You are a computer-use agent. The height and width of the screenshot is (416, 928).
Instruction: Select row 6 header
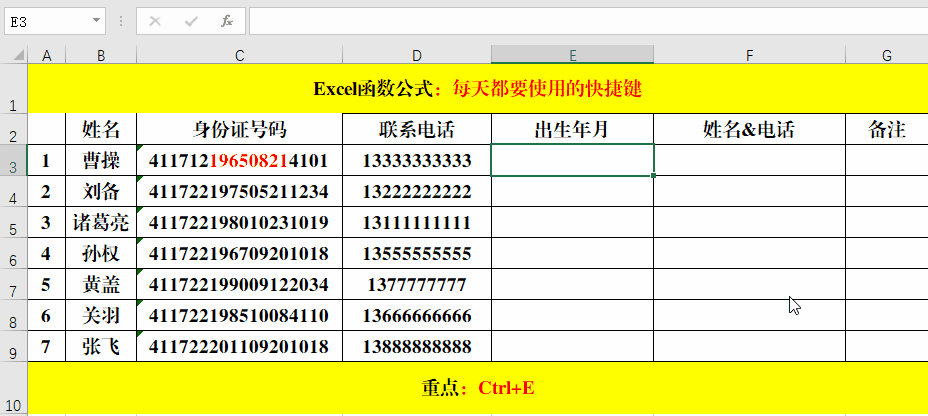click(x=14, y=253)
